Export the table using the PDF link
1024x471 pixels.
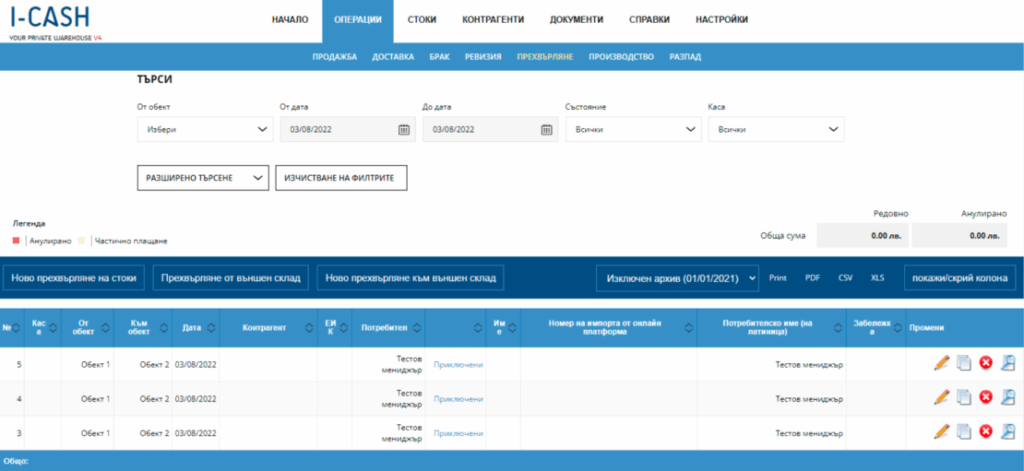point(813,277)
